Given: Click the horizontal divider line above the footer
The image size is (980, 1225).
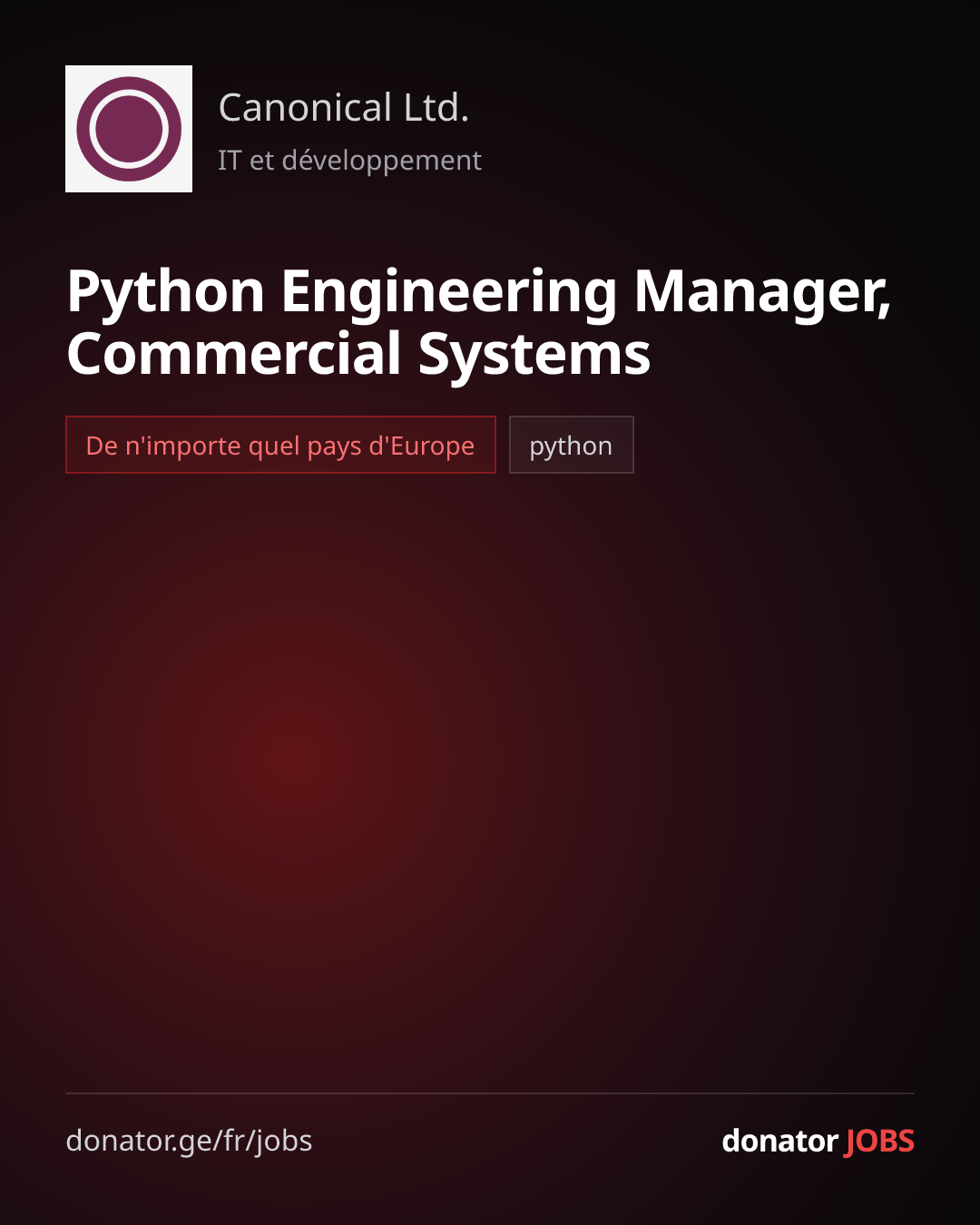Looking at the screenshot, I should point(490,1093).
